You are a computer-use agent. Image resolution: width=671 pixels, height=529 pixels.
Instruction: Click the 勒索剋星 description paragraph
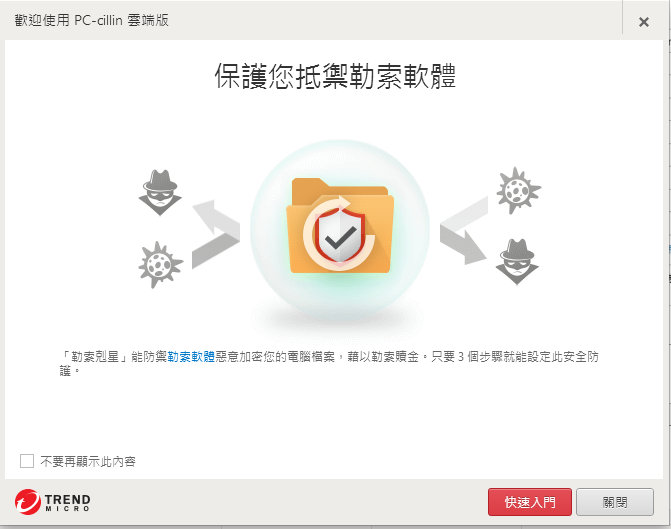coord(329,363)
